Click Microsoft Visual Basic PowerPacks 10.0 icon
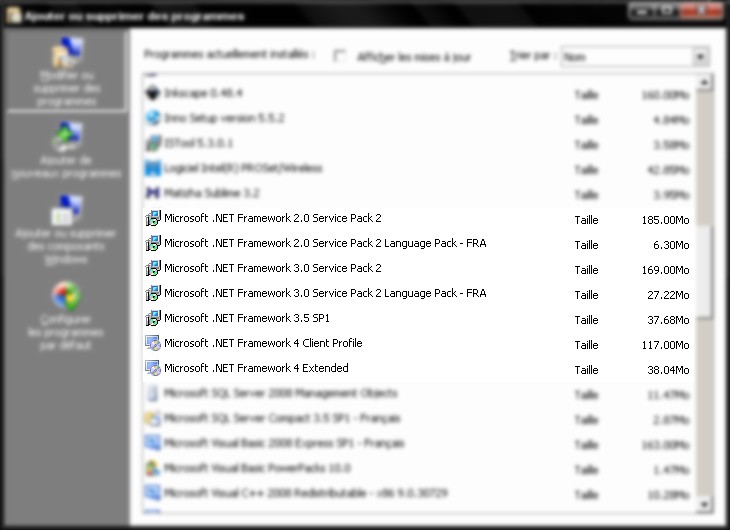730x530 pixels. click(x=153, y=468)
